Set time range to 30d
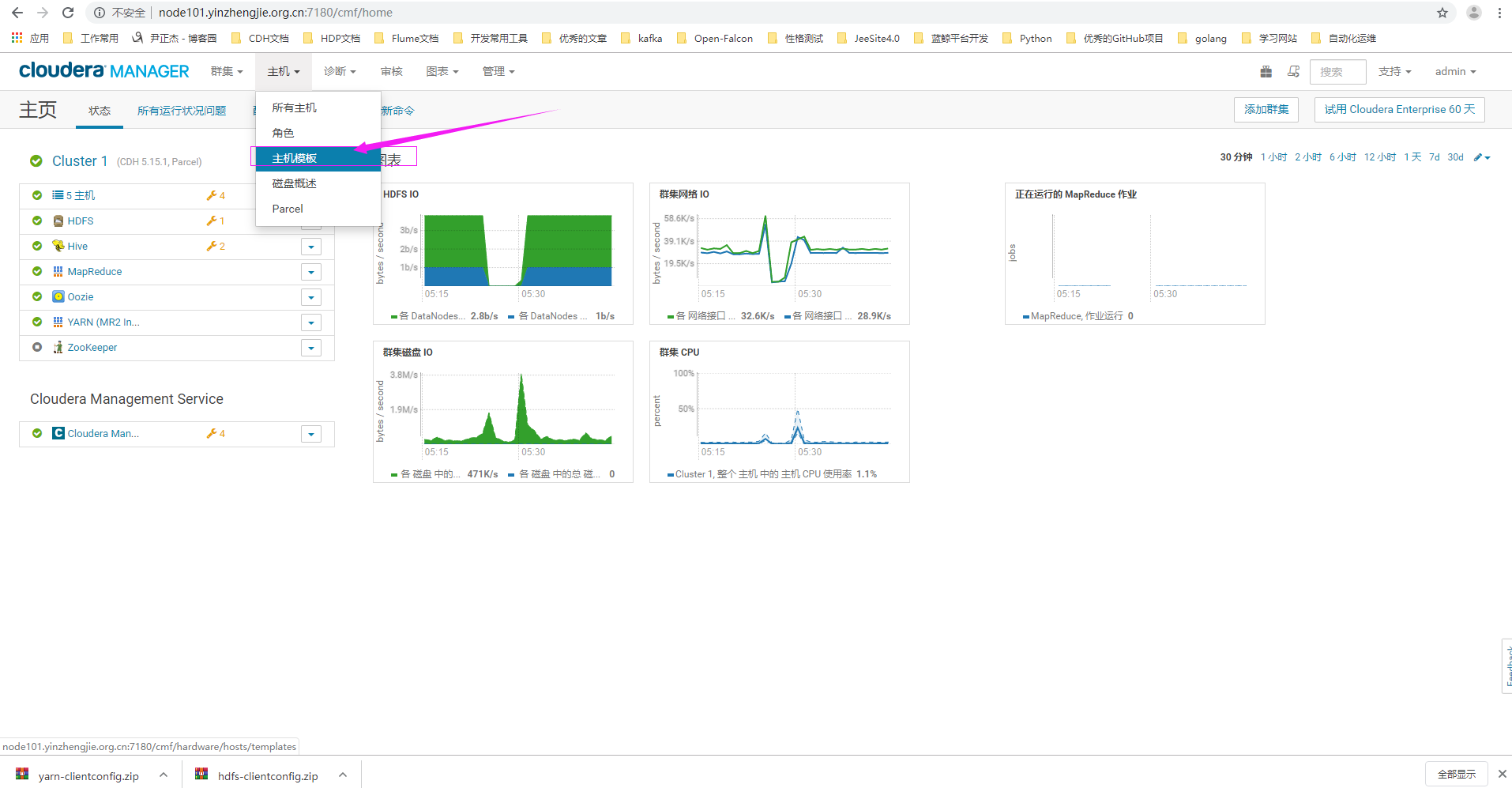The width and height of the screenshot is (1512, 788). pyautogui.click(x=1456, y=157)
